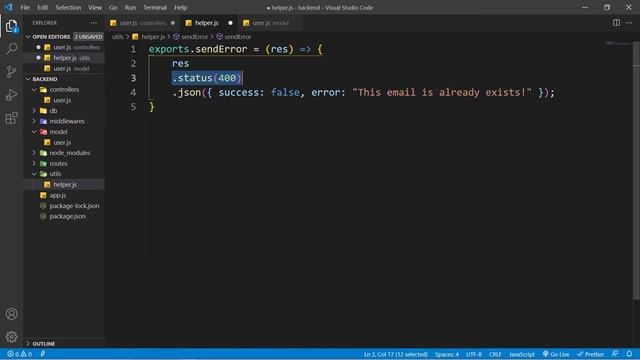This screenshot has width=640, height=360.
Task: Open user.js under model folder
Action: tap(64, 142)
